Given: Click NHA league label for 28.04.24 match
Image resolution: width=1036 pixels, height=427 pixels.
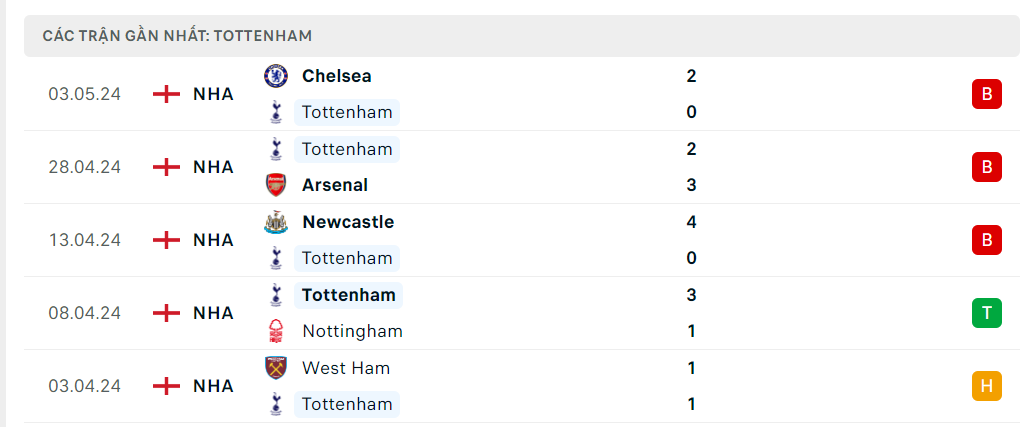Looking at the screenshot, I should 213,167.
